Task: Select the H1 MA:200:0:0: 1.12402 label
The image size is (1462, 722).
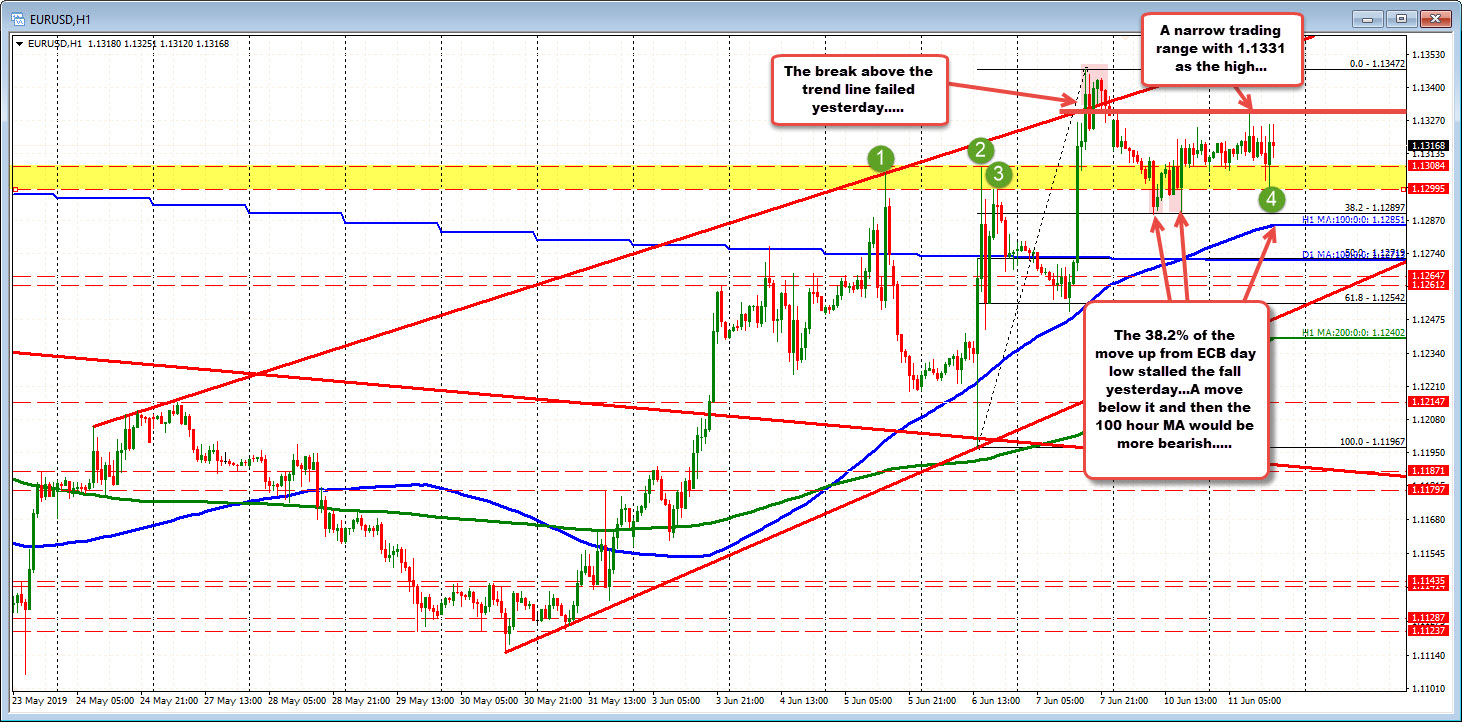Action: (x=1354, y=332)
